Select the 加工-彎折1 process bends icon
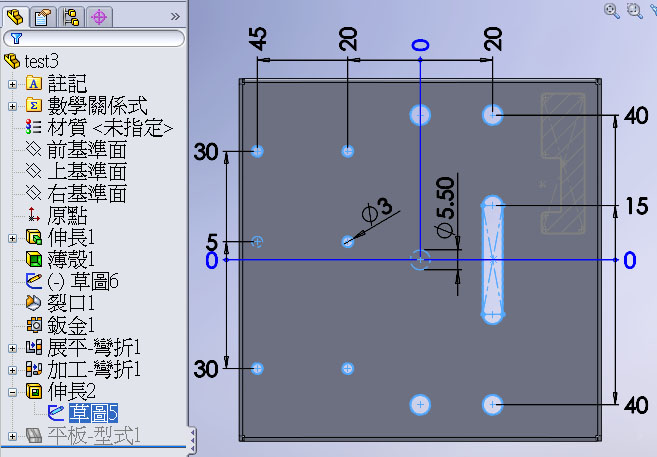 tap(34, 369)
